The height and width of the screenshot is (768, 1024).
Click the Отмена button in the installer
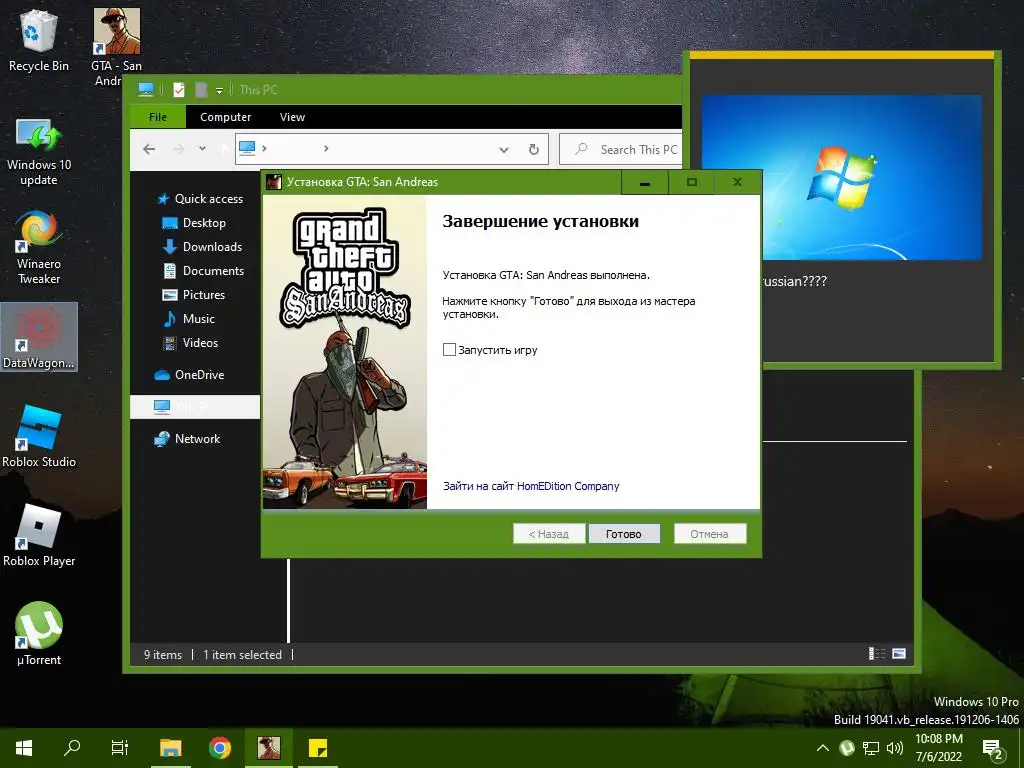point(709,534)
